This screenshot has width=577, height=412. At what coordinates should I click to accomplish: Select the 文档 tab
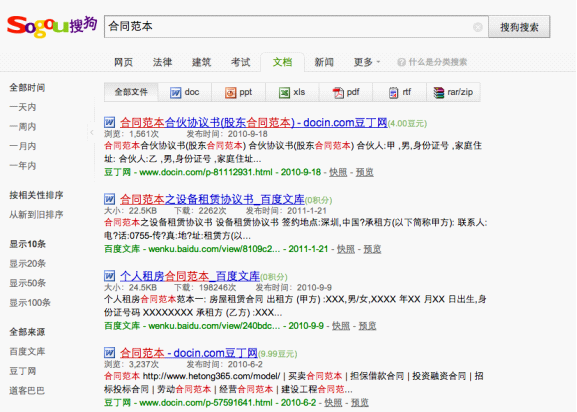coord(282,62)
